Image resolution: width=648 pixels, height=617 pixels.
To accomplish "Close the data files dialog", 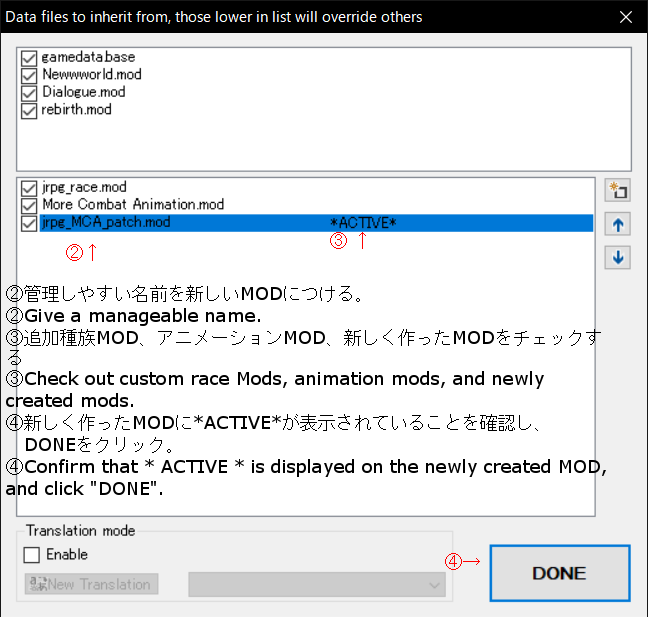I will [x=626, y=17].
